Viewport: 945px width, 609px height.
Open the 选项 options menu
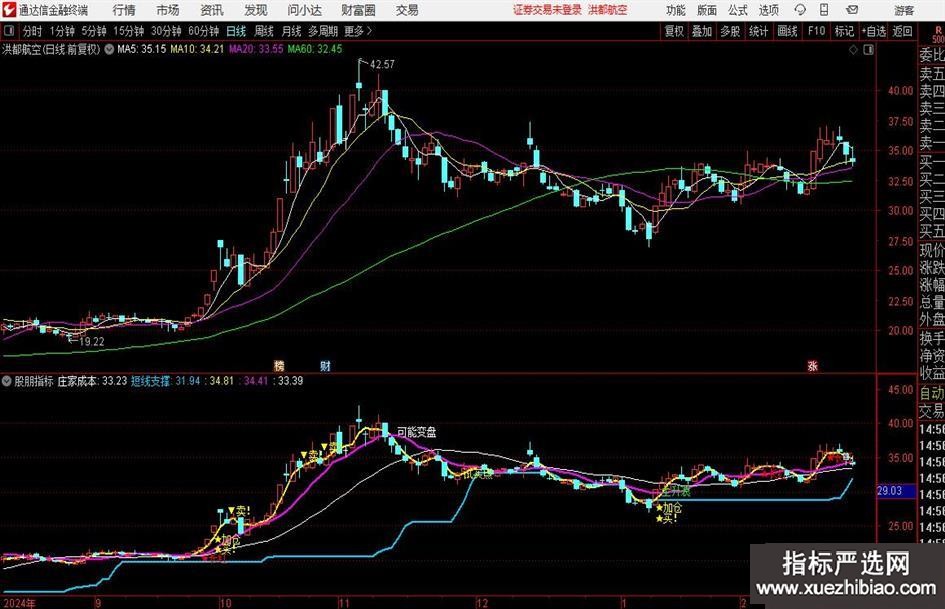click(x=768, y=10)
